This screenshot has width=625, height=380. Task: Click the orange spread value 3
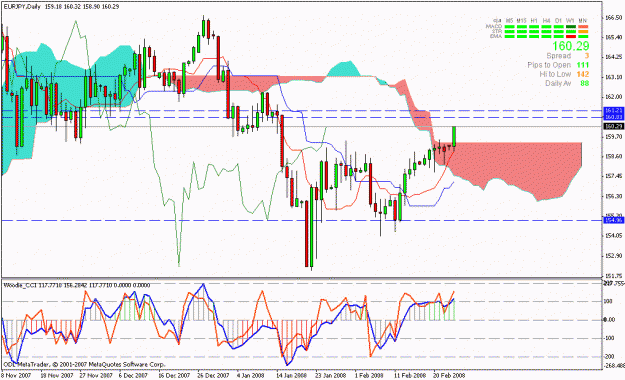586,56
